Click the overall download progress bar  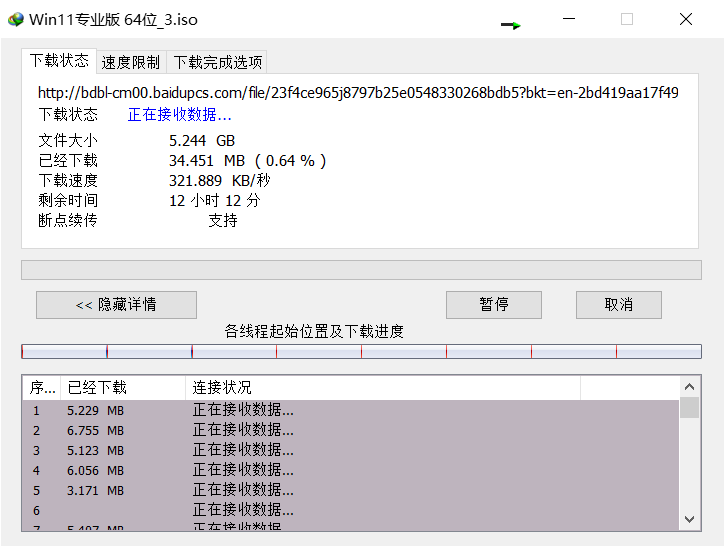[x=361, y=270]
